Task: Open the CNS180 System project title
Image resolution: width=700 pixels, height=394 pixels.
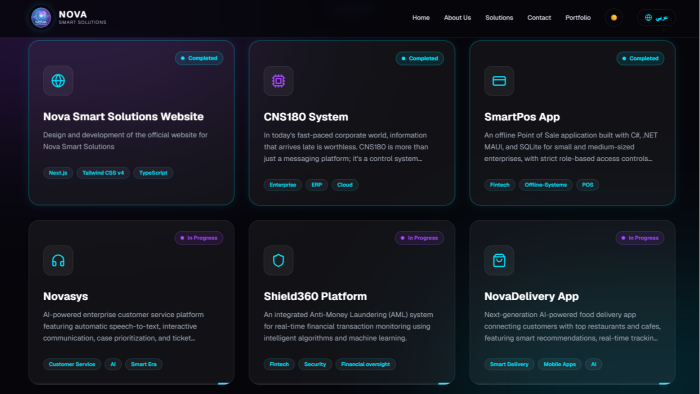Action: click(x=306, y=117)
